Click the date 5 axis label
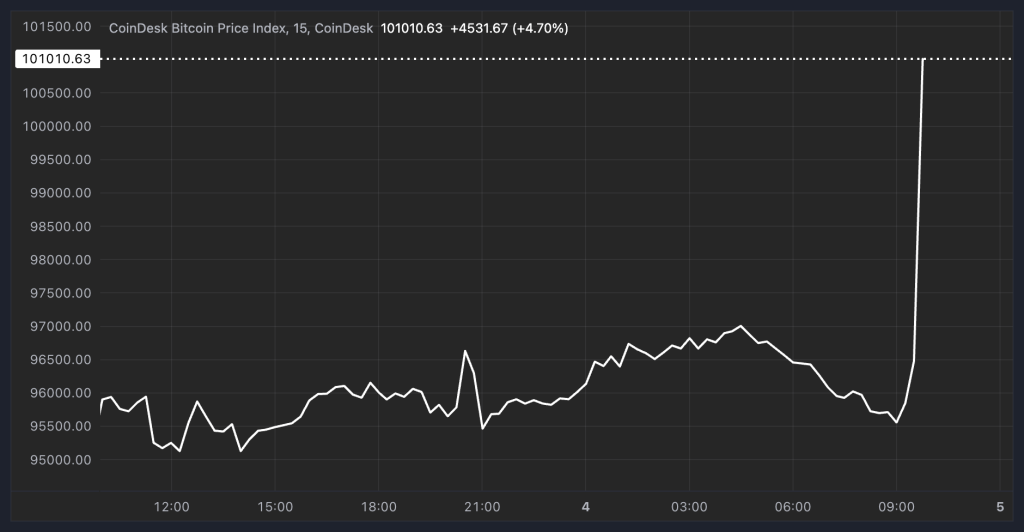The width and height of the screenshot is (1024, 532). [1000, 506]
